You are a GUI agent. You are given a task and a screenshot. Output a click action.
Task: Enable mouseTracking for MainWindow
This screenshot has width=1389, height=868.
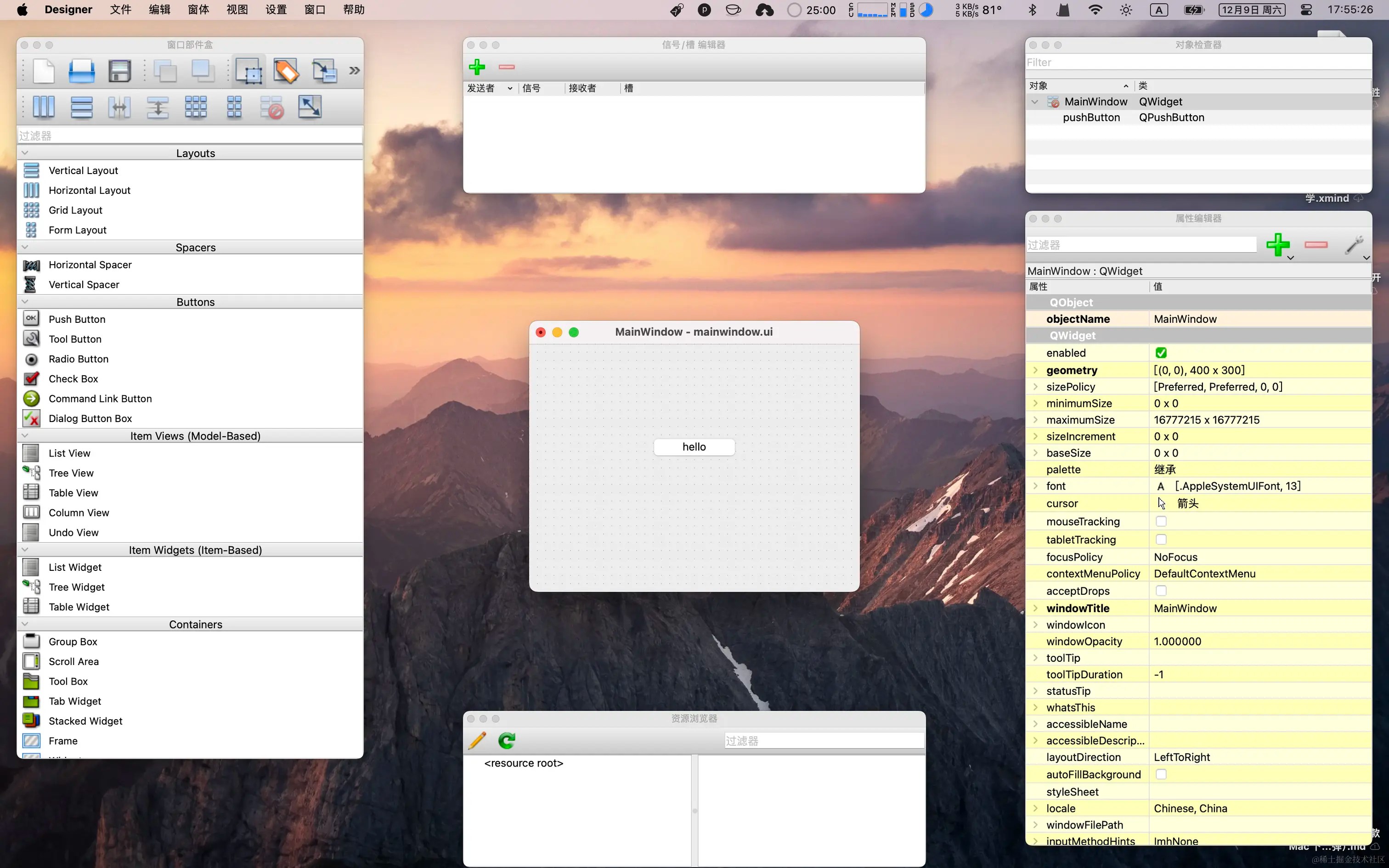pos(1161,521)
